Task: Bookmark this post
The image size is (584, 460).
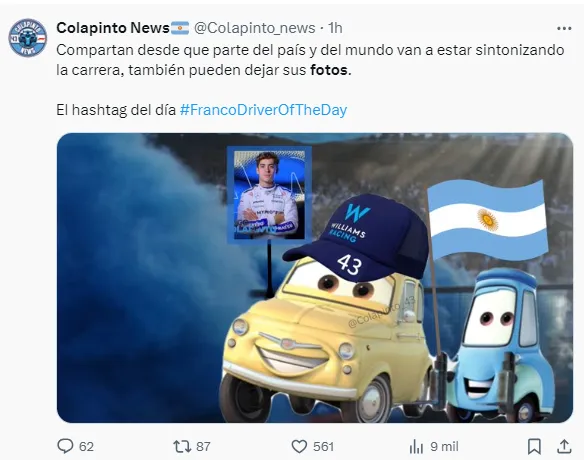Action: 534,446
